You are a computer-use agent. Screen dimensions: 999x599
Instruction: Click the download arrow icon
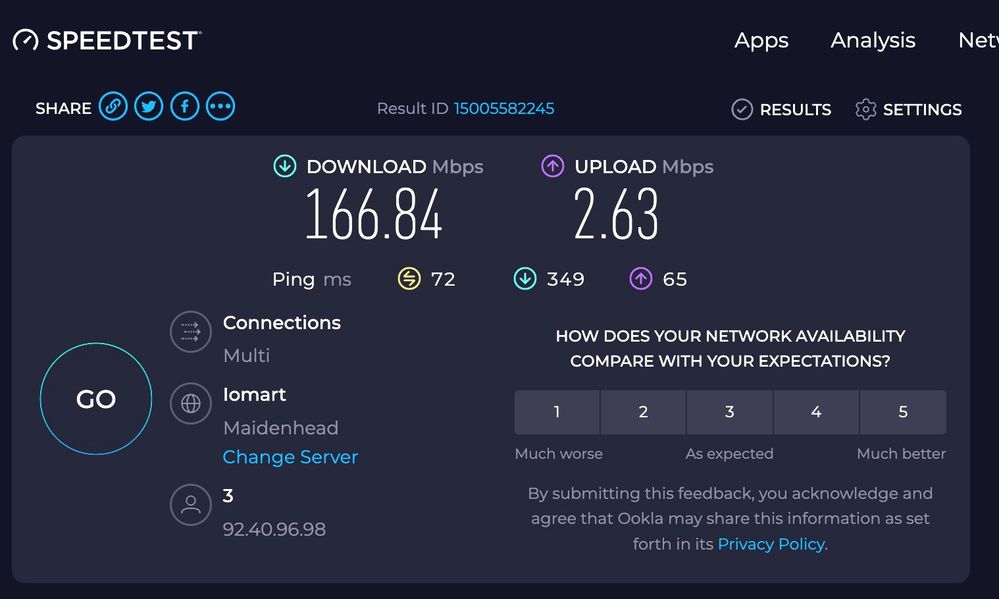285,167
